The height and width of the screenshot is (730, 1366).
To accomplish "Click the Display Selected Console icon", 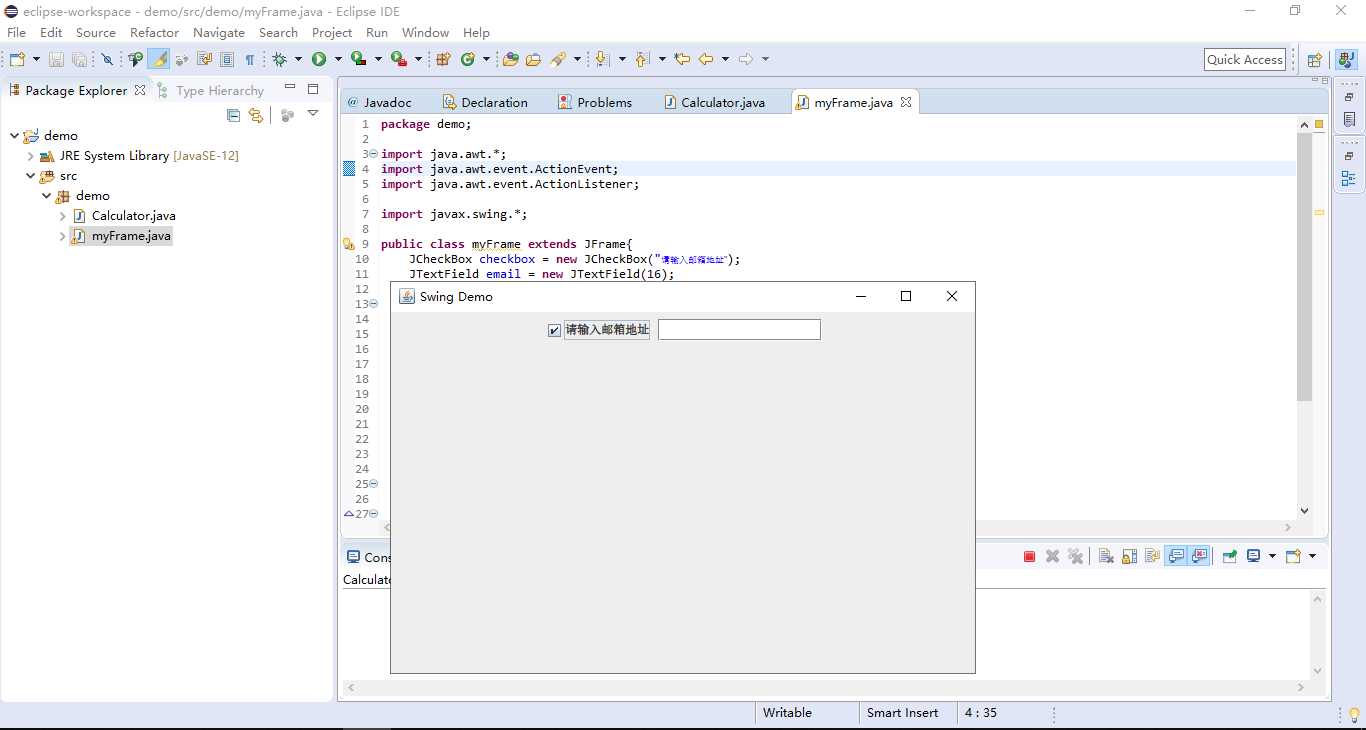I will tap(1253, 556).
